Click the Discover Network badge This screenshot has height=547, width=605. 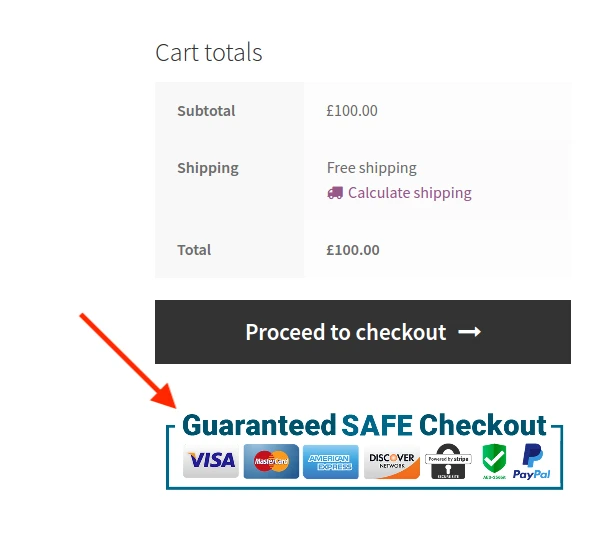[x=391, y=462]
